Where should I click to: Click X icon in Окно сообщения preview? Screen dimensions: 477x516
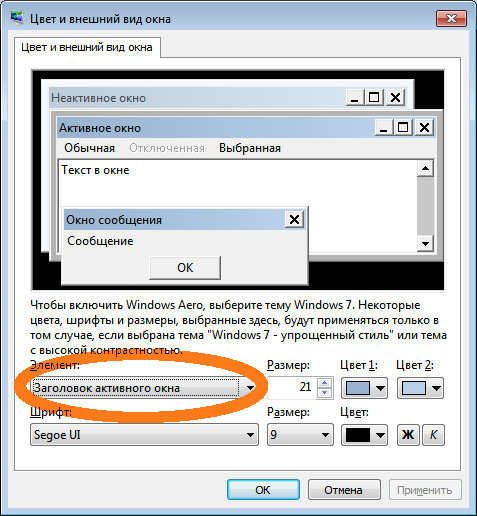294,220
